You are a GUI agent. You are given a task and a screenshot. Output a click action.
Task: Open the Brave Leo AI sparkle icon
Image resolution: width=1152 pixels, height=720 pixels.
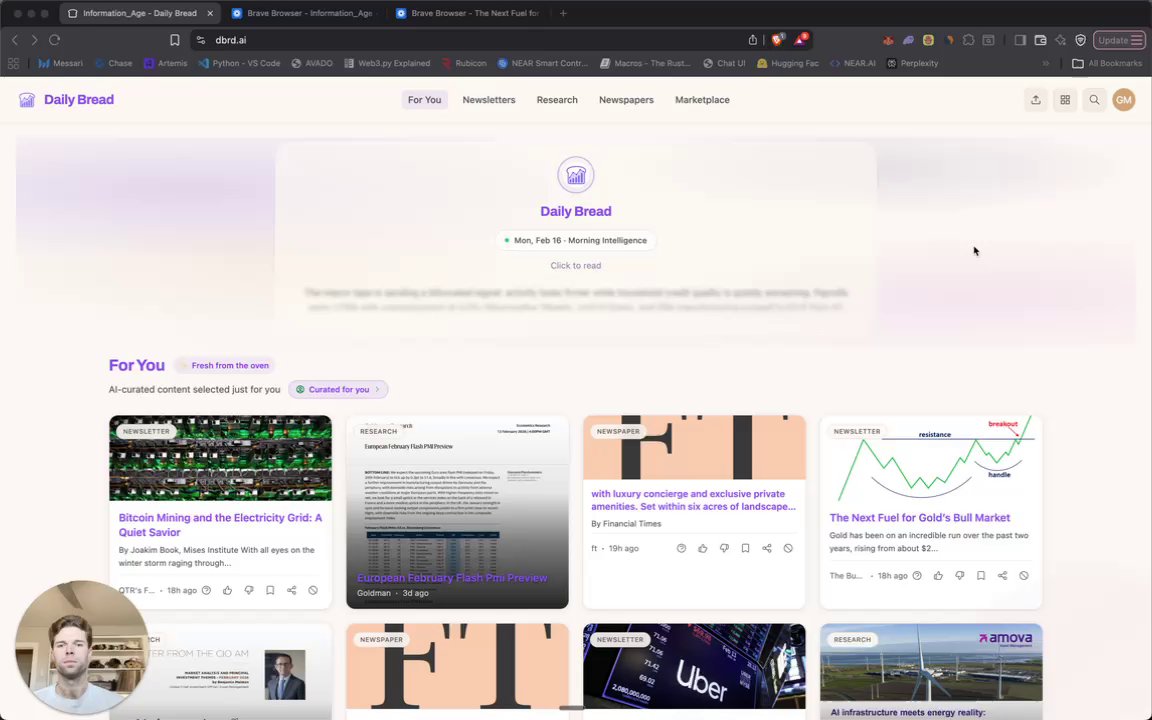click(x=1060, y=40)
